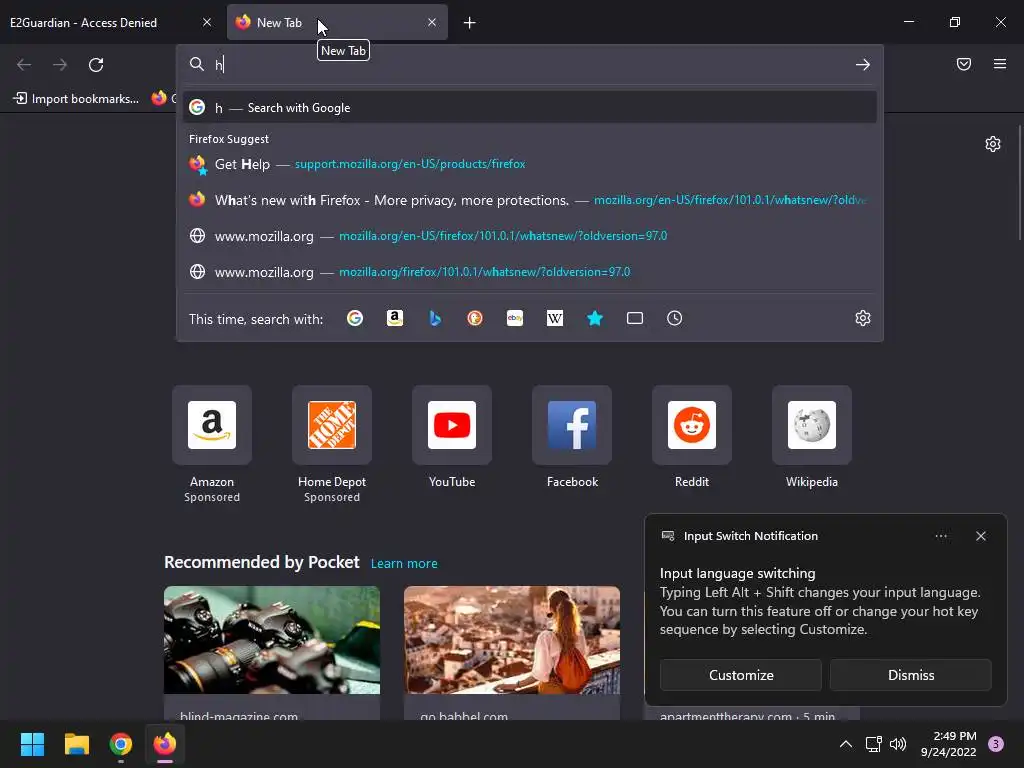Choose Get Help suggestion
This screenshot has width=1024, height=768.
click(x=530, y=164)
